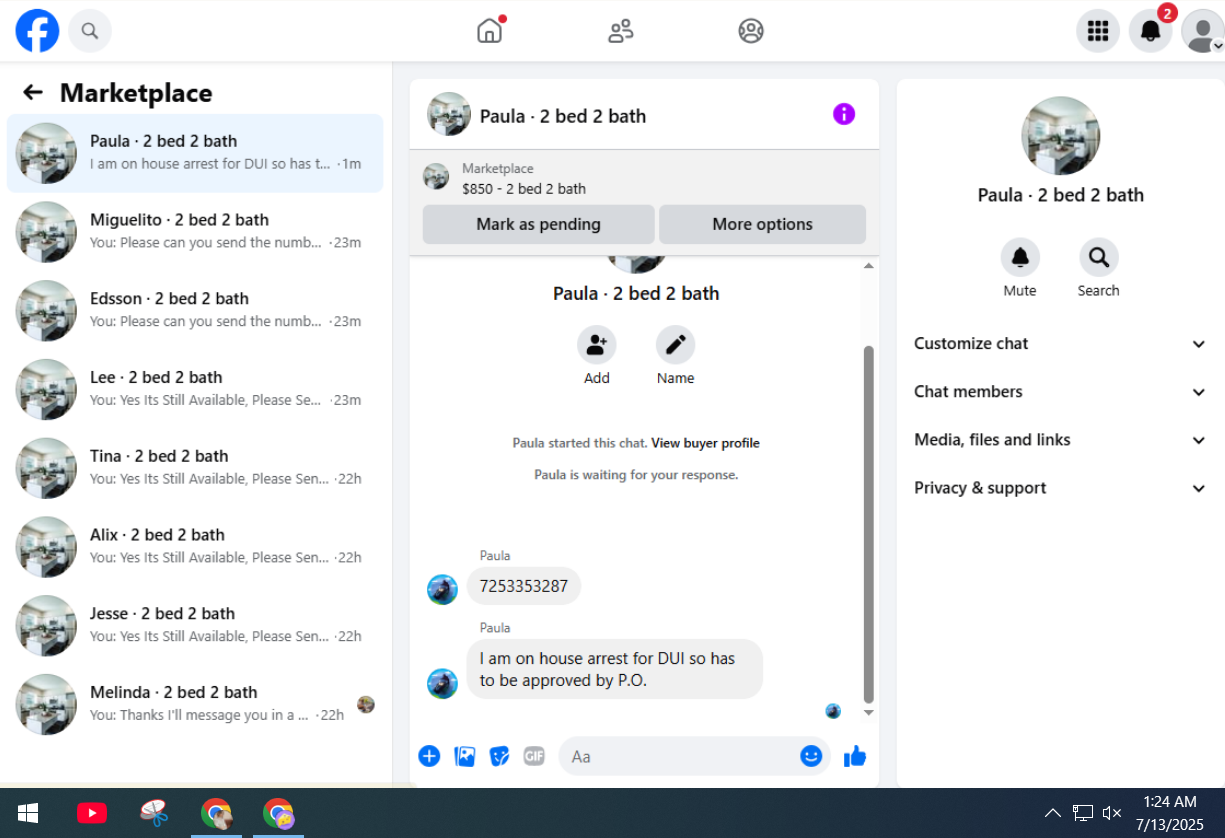Open the Facebook search icon
Viewport: 1225px width, 838px height.
click(x=90, y=31)
